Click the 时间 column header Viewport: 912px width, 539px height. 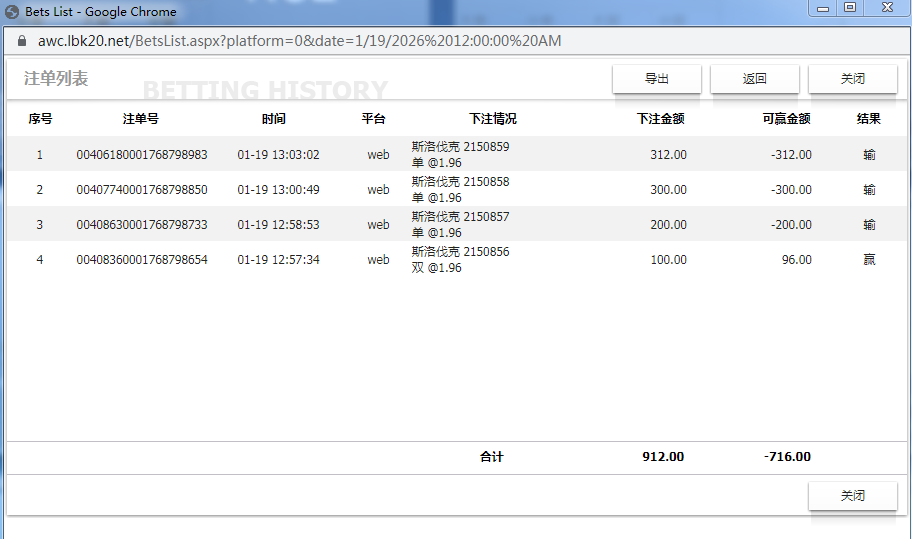273,119
